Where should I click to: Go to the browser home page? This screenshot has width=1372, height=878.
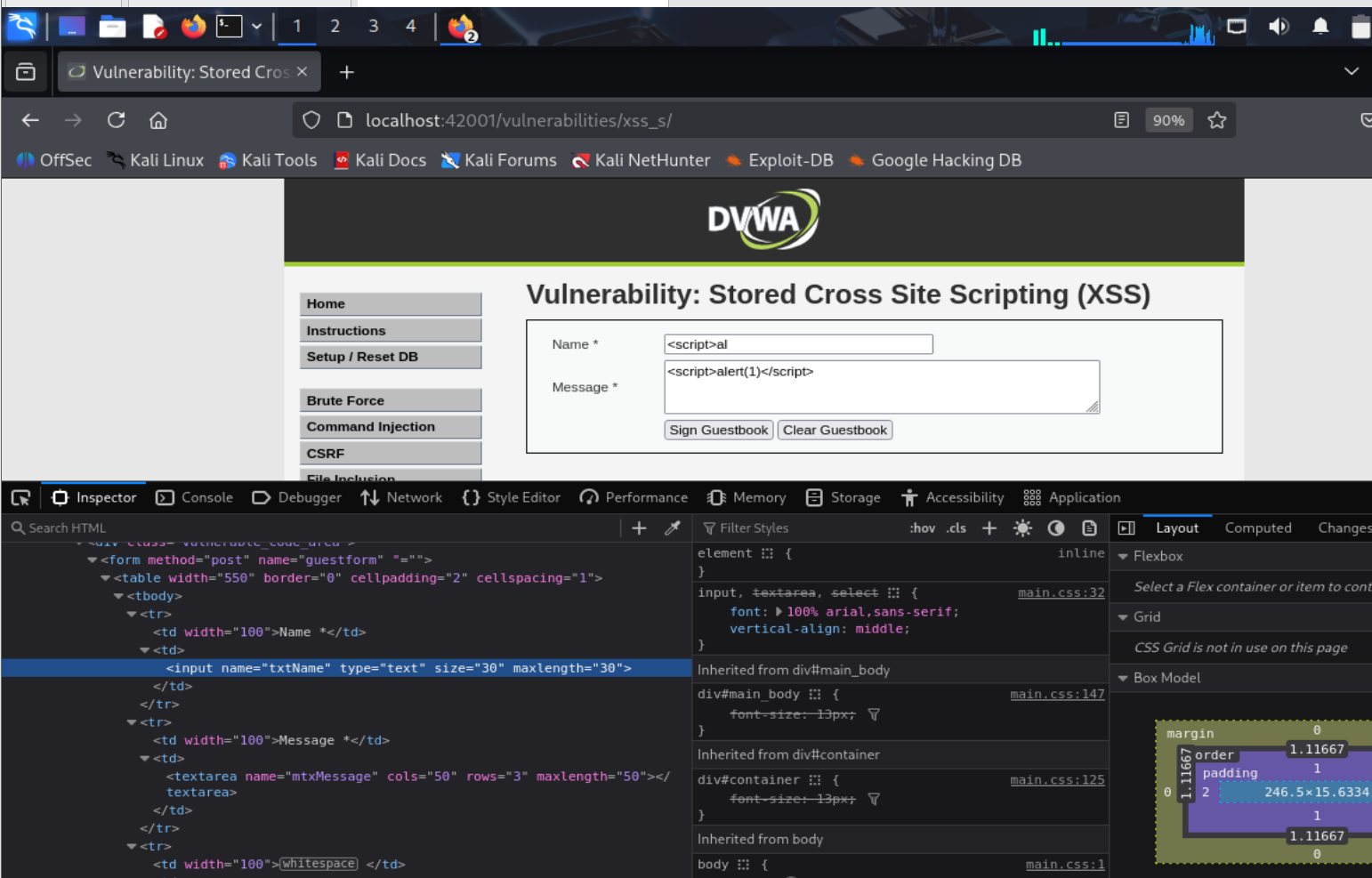(158, 120)
